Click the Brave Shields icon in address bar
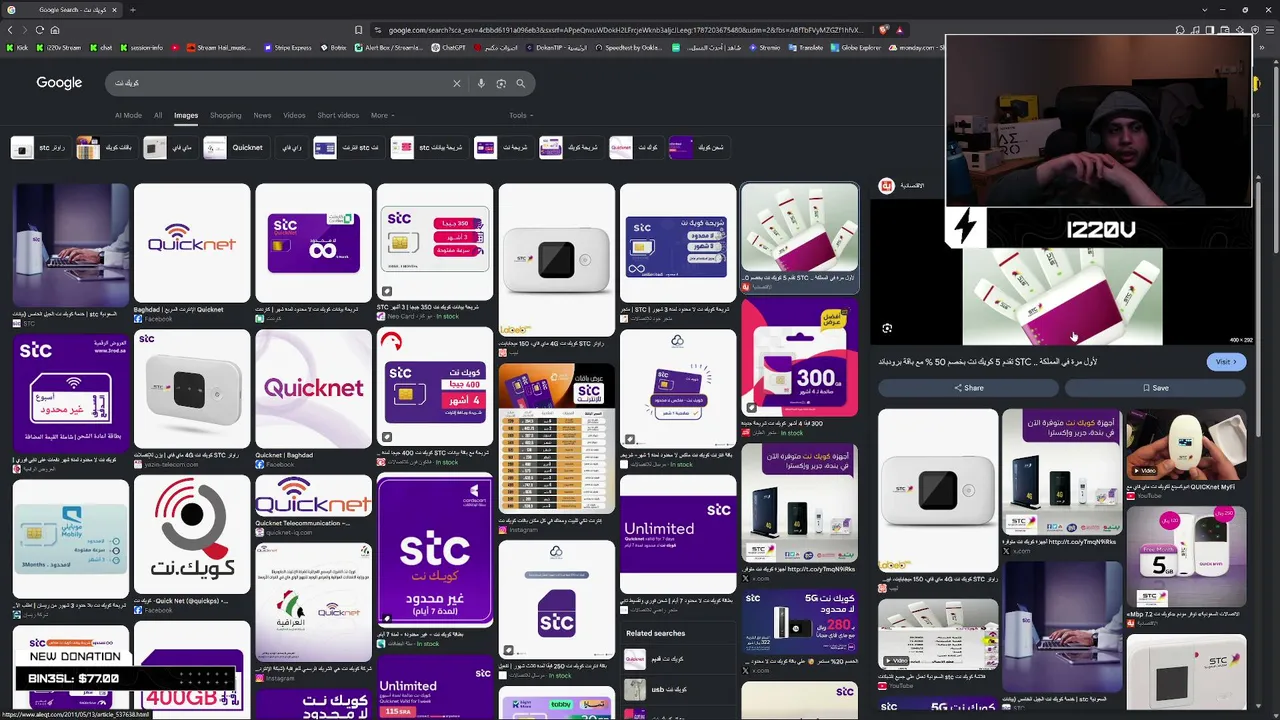 883,30
